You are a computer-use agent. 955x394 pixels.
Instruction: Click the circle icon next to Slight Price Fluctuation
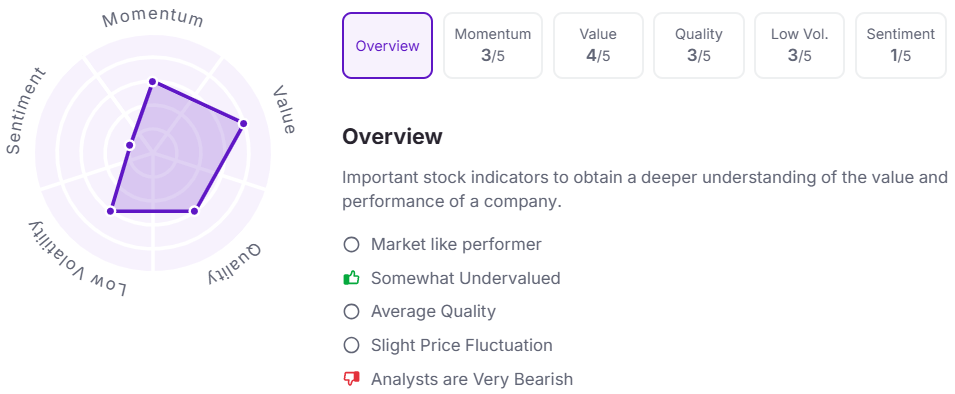(351, 346)
